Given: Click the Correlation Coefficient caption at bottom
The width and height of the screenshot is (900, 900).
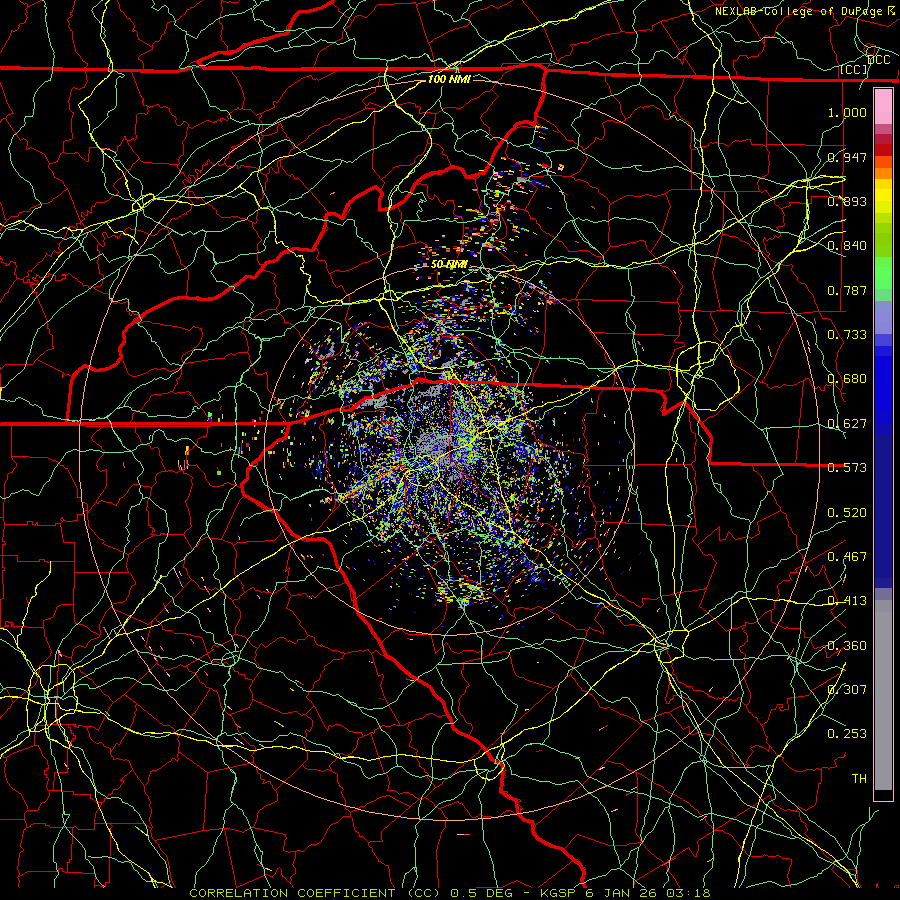Looking at the screenshot, I should point(449,893).
